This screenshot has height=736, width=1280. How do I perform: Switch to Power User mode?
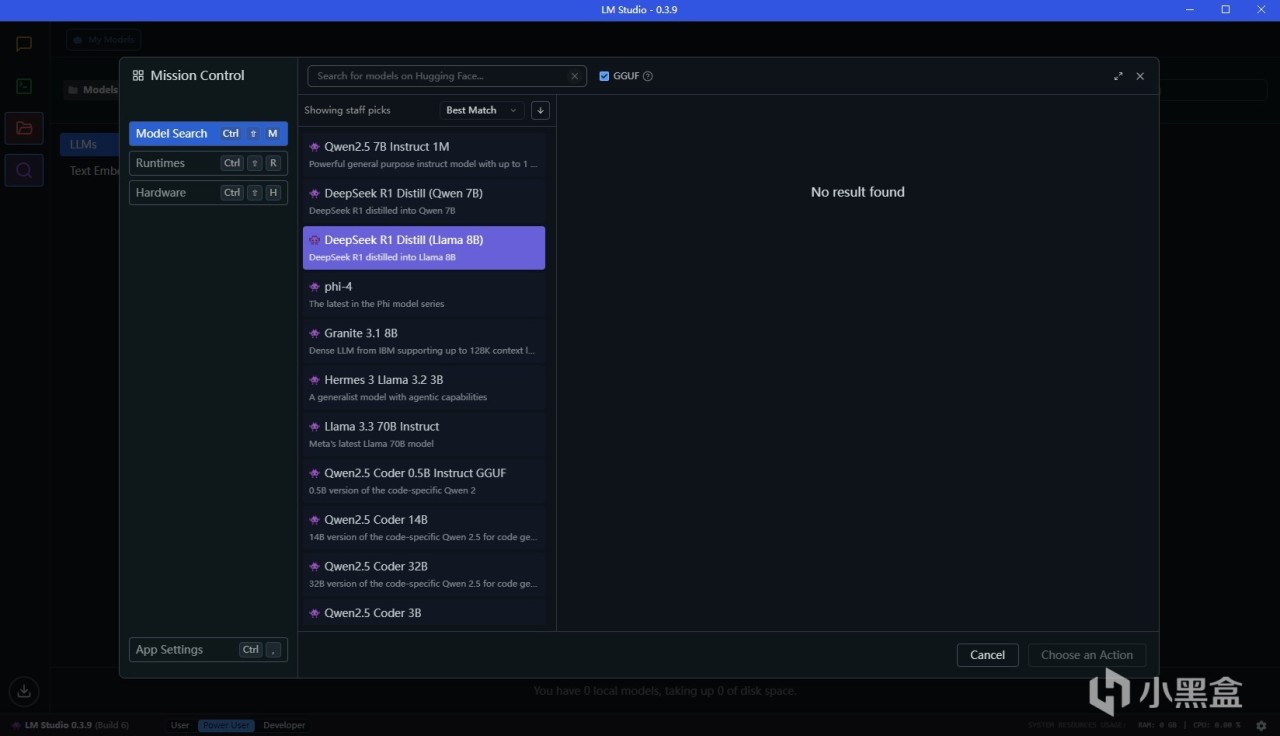[226, 725]
